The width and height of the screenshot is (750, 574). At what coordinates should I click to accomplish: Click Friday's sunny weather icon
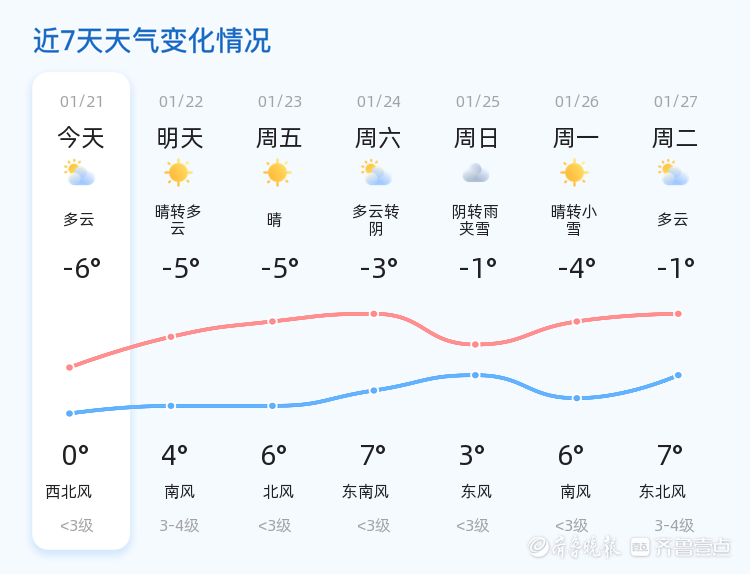pos(277,173)
